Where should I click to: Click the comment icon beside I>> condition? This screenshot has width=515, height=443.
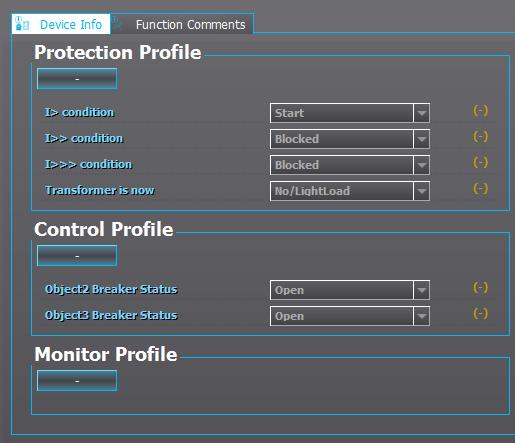(x=480, y=137)
